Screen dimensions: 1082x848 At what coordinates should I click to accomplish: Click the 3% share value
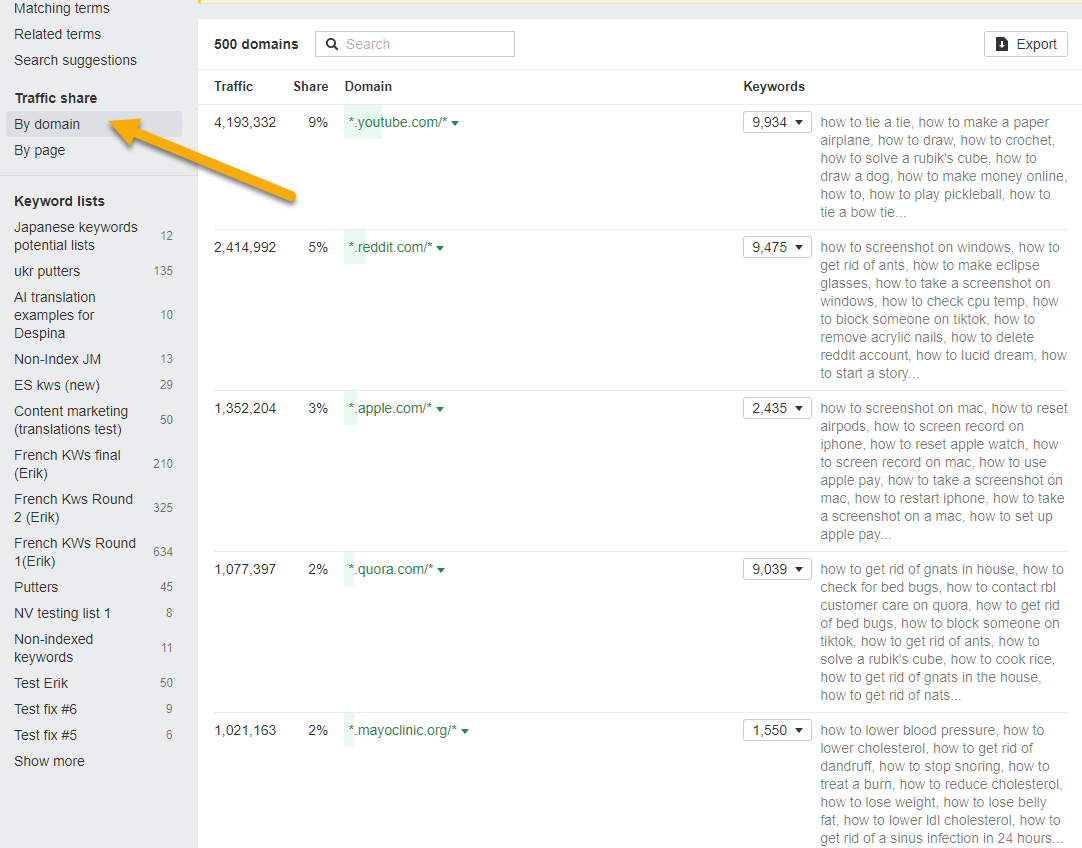pos(318,408)
